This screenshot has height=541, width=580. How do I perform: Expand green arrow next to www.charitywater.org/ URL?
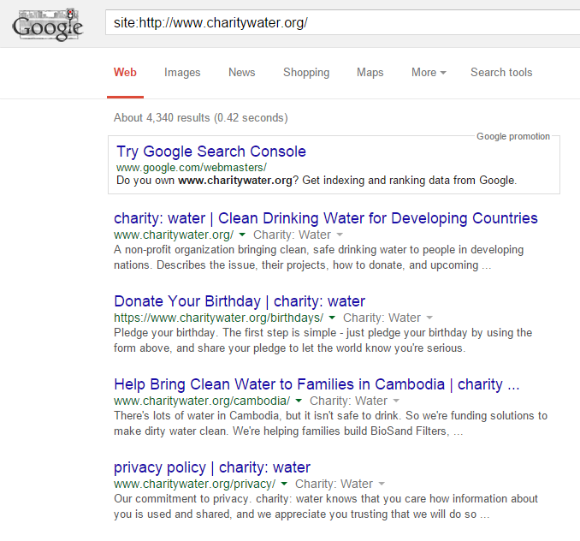coord(242,234)
